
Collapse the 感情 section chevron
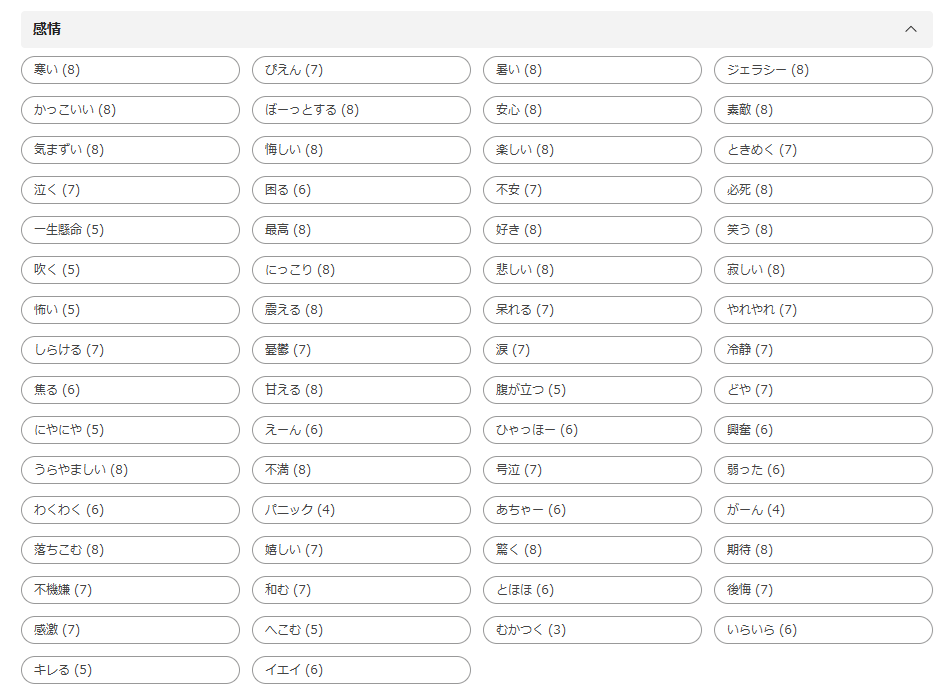click(x=910, y=29)
